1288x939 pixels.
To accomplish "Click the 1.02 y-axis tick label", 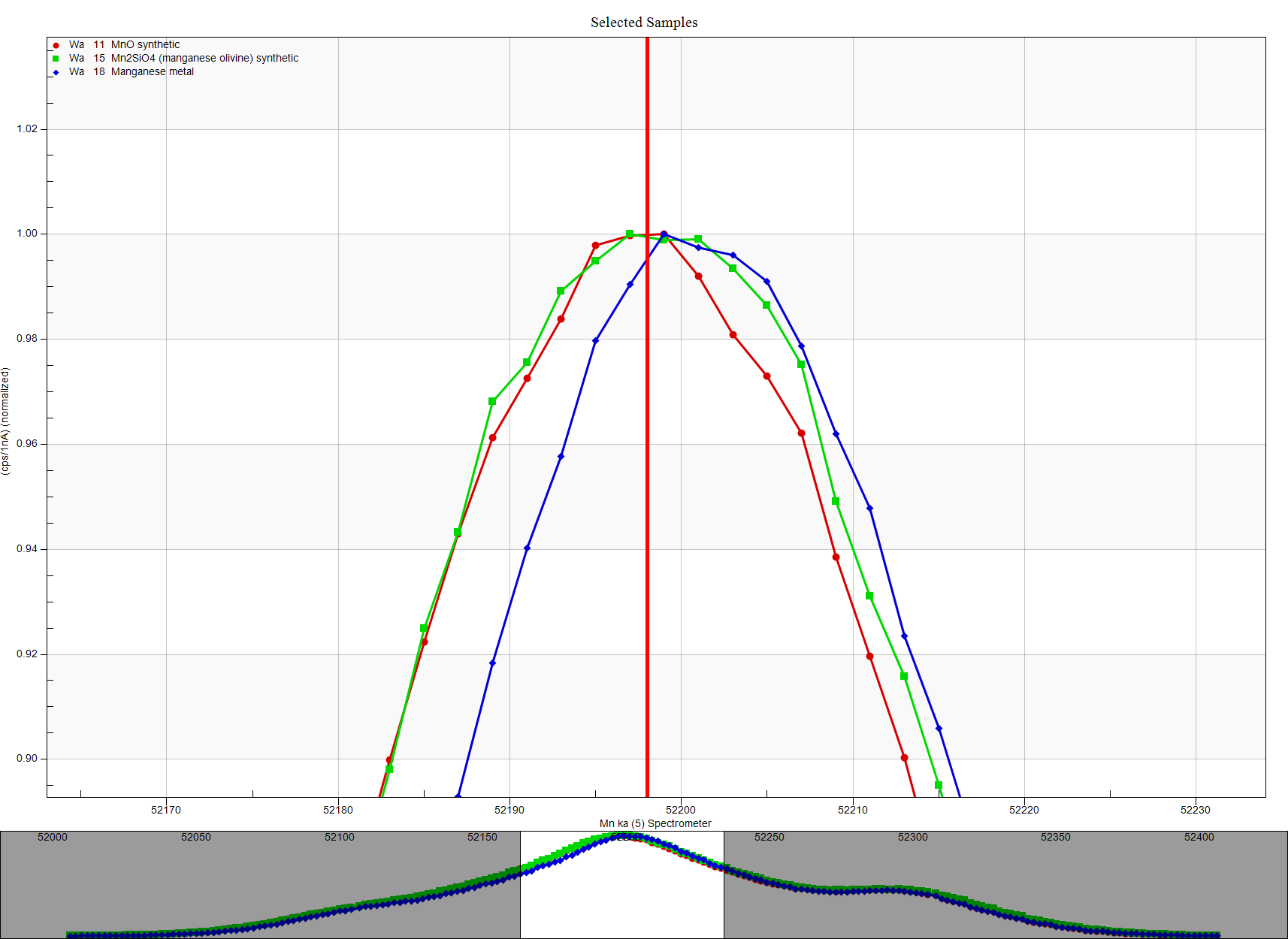I will 27,129.
